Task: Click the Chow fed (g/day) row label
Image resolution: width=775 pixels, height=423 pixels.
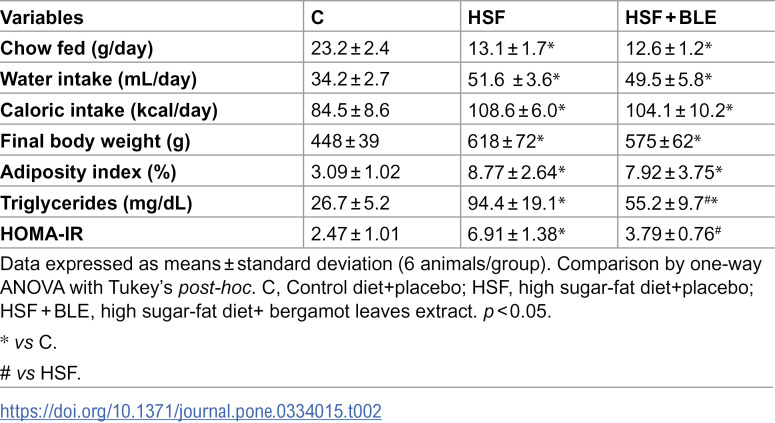Action: click(77, 48)
